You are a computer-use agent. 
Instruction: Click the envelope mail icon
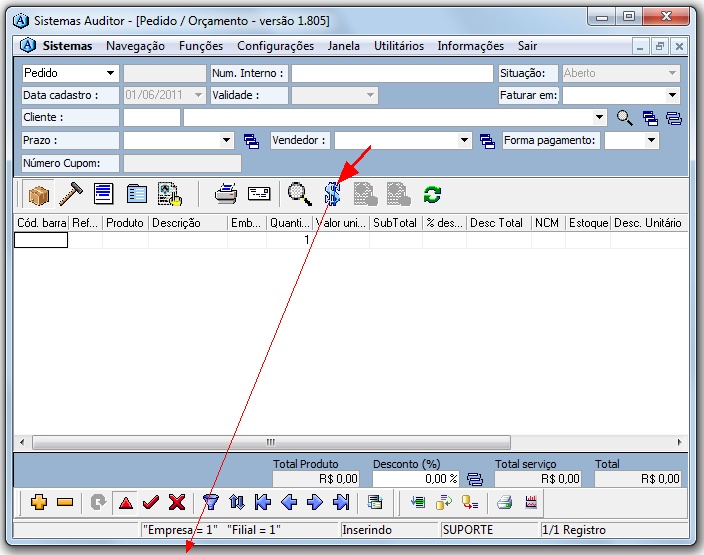tap(259, 194)
